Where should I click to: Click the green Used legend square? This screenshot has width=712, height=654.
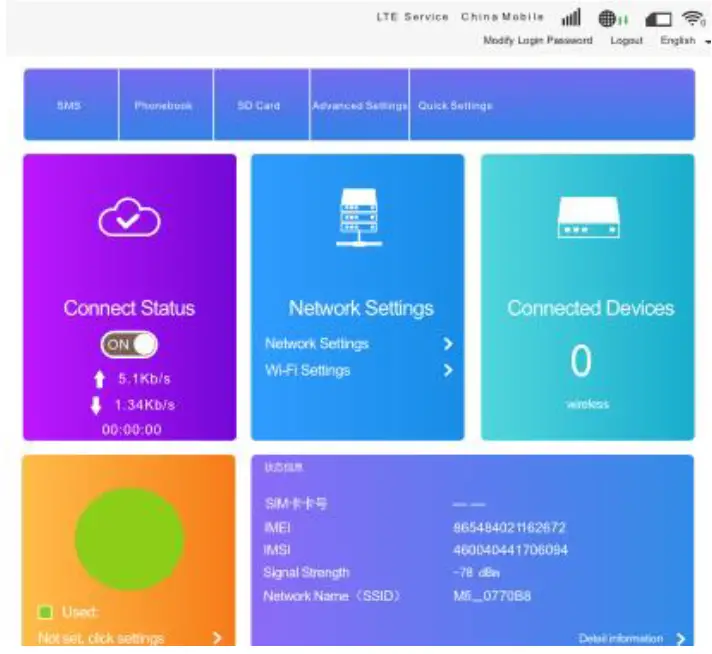45,612
